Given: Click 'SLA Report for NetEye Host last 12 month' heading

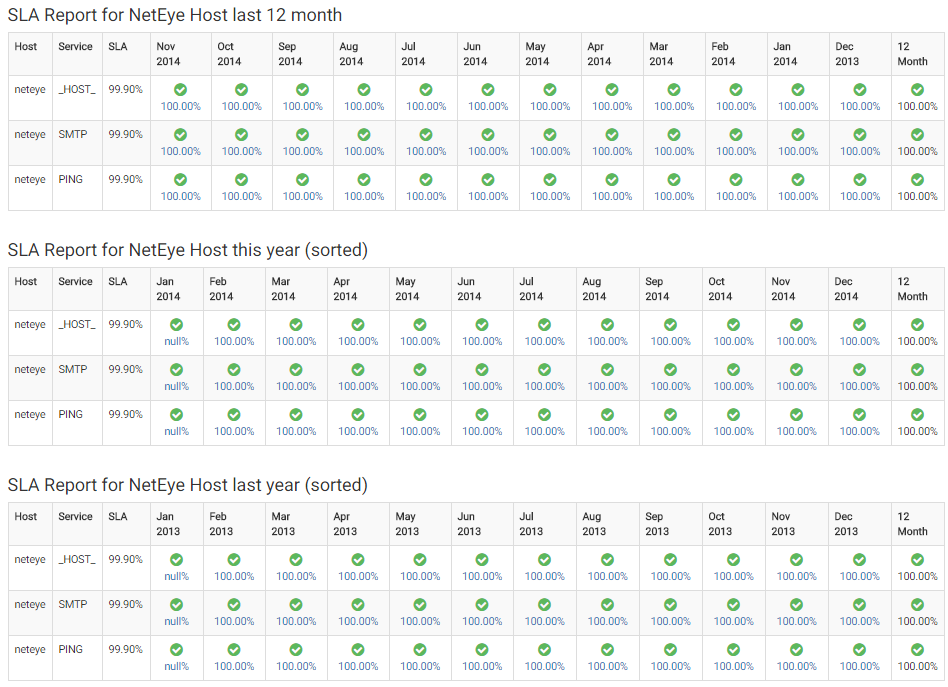Looking at the screenshot, I should click(x=175, y=15).
